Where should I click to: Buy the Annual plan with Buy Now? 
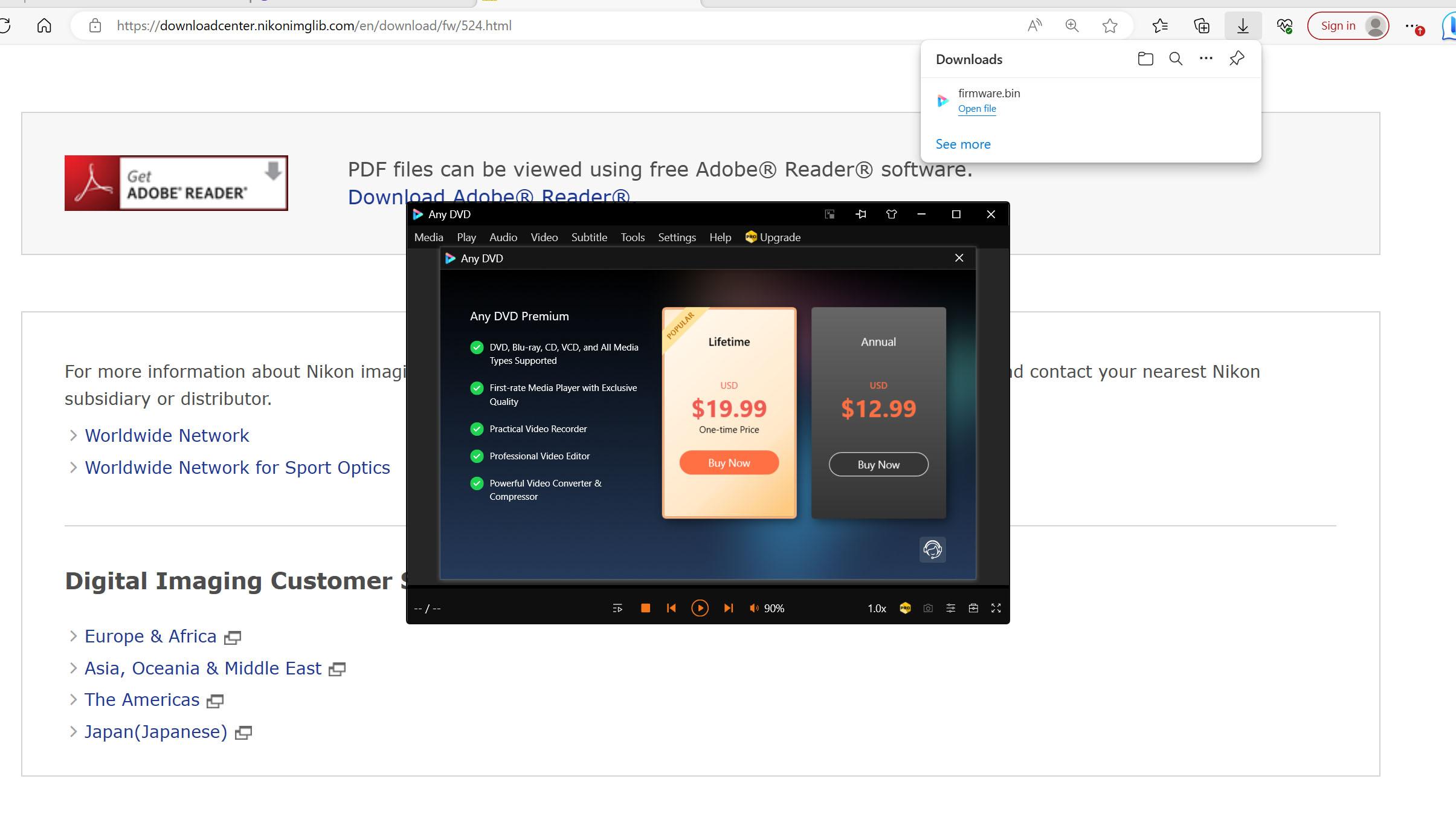pos(878,464)
